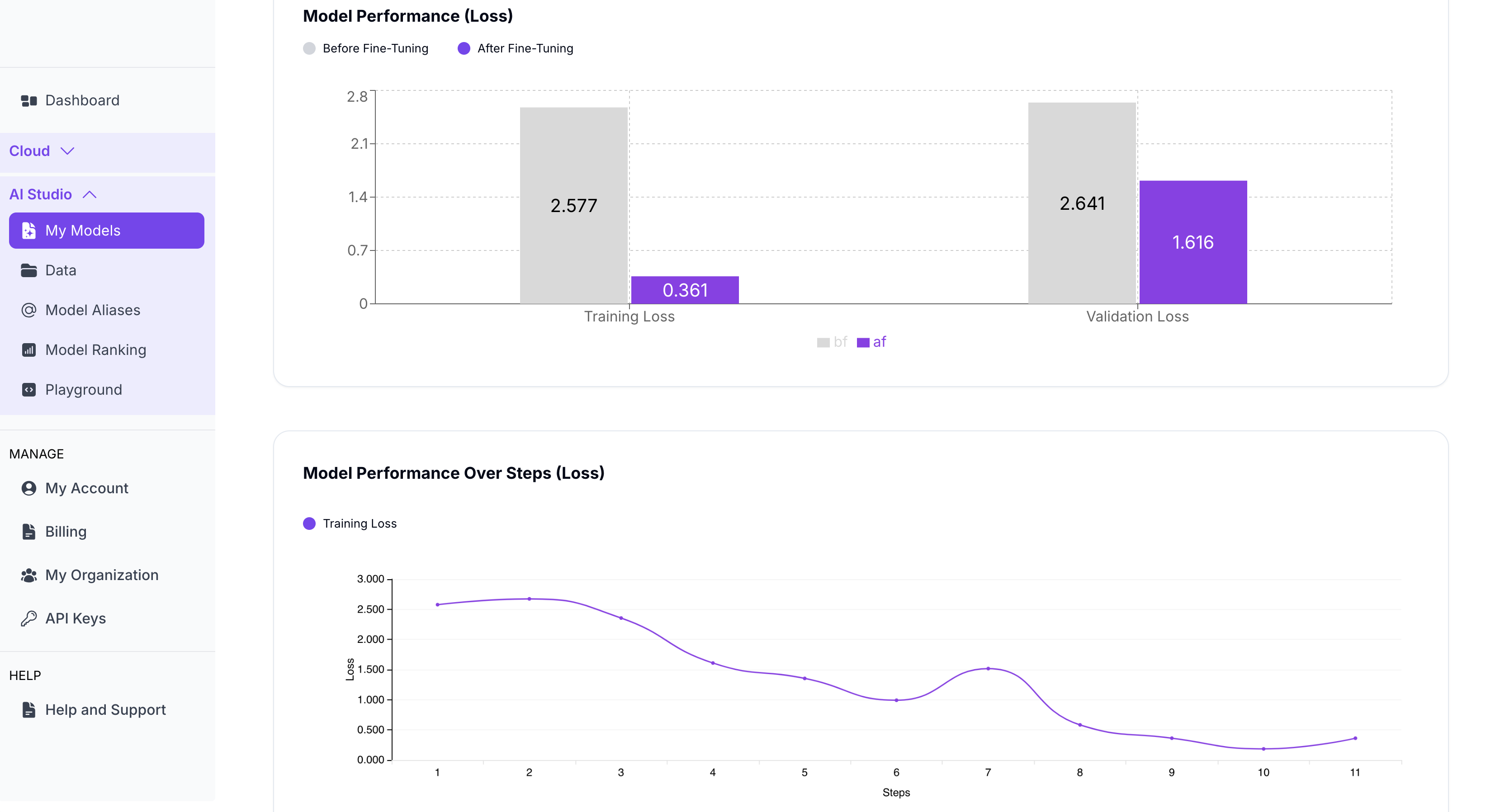
Task: Open the Playground code icon
Action: [28, 390]
